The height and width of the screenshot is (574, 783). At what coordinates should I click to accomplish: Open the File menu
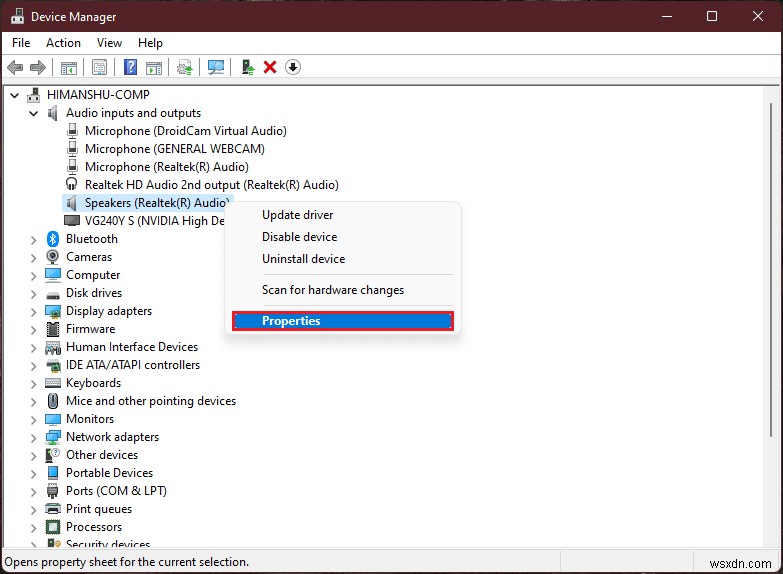(21, 43)
